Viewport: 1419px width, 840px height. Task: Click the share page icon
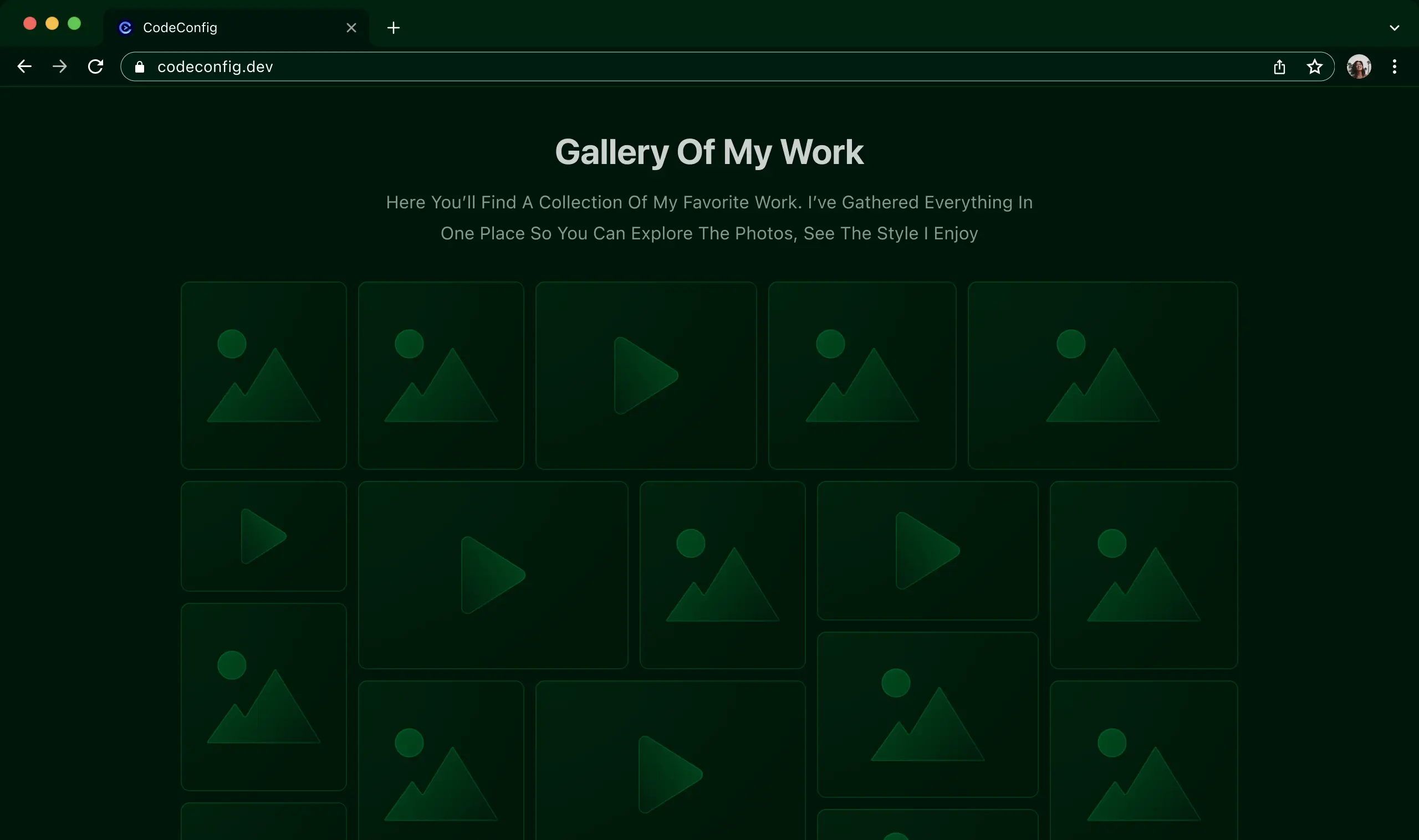pyautogui.click(x=1279, y=67)
